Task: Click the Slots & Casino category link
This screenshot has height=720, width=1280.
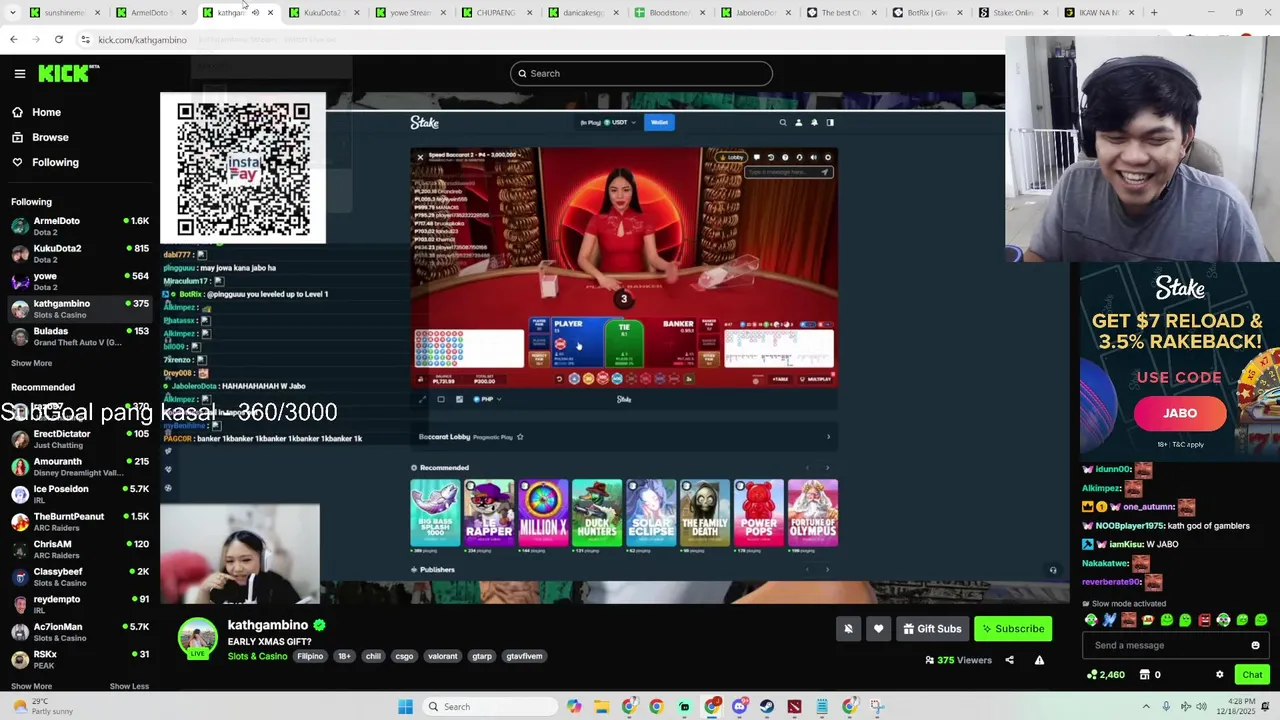Action: [257, 656]
